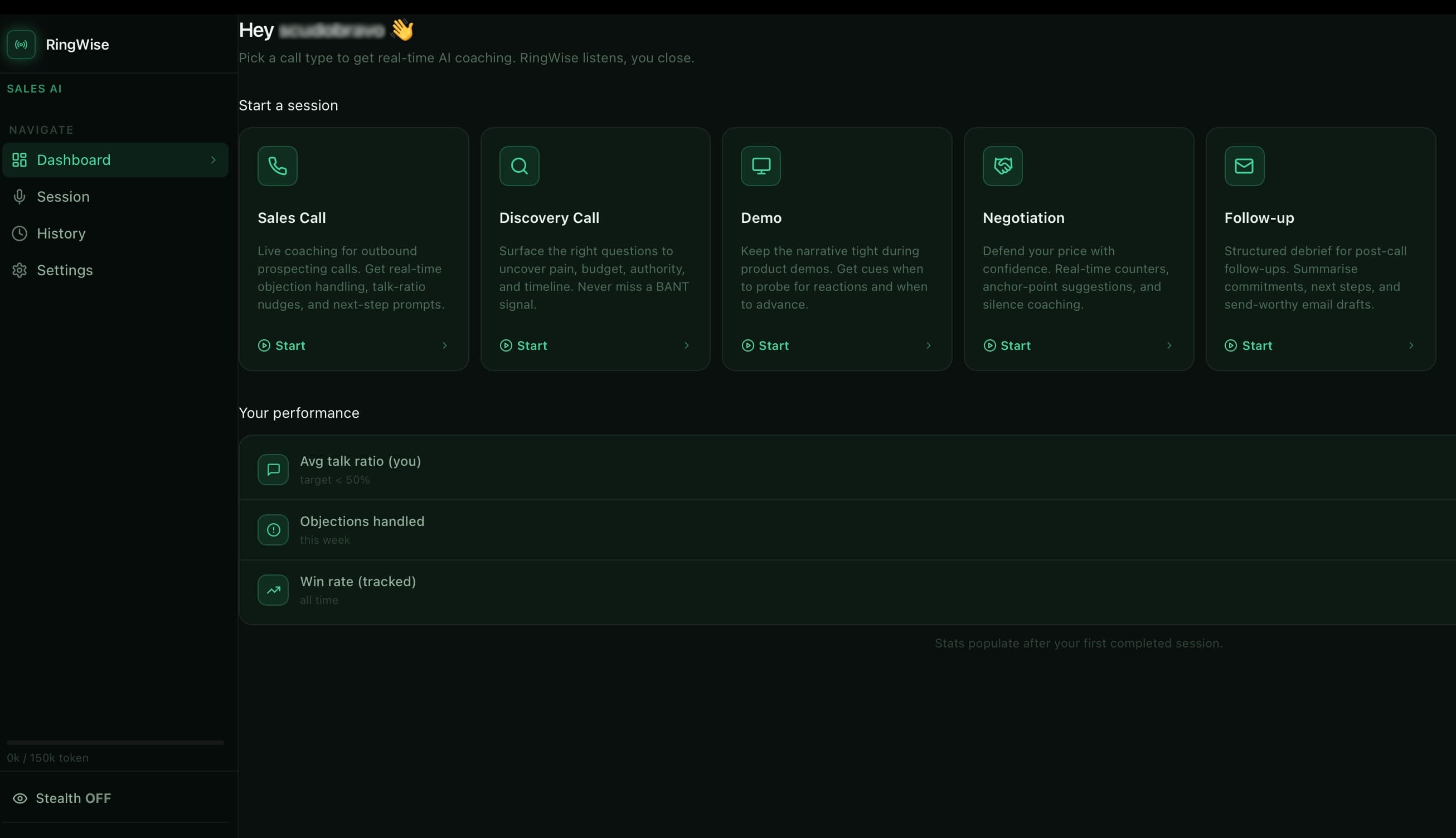Click the RingWise logo icon
This screenshot has height=838, width=1456.
(21, 45)
